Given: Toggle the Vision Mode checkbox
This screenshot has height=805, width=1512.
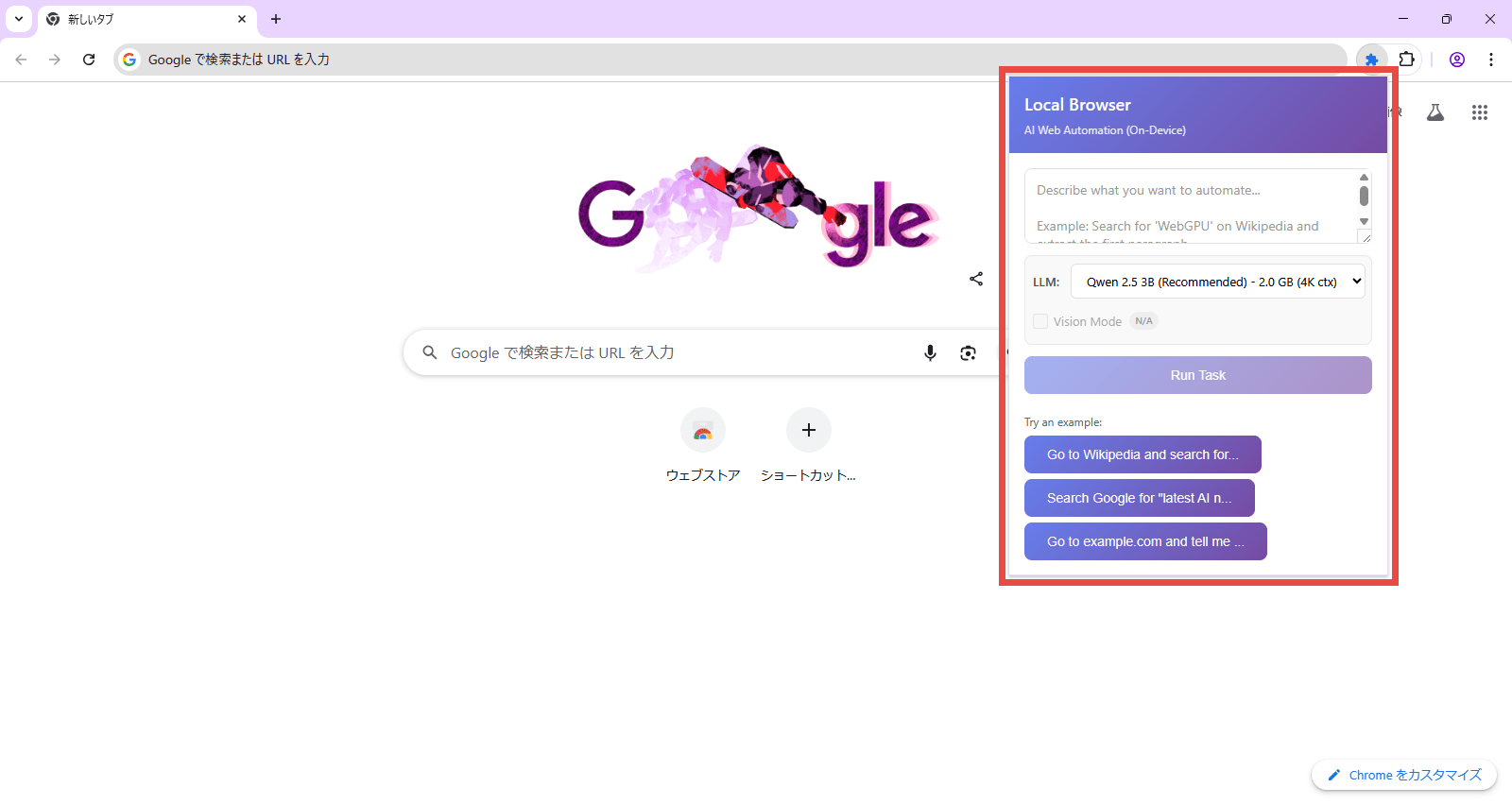Looking at the screenshot, I should point(1040,321).
